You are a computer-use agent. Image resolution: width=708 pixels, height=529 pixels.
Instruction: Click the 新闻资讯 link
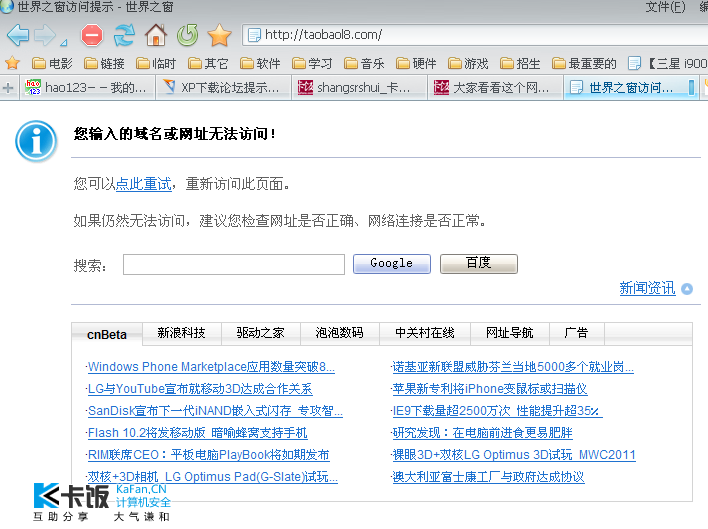point(647,288)
